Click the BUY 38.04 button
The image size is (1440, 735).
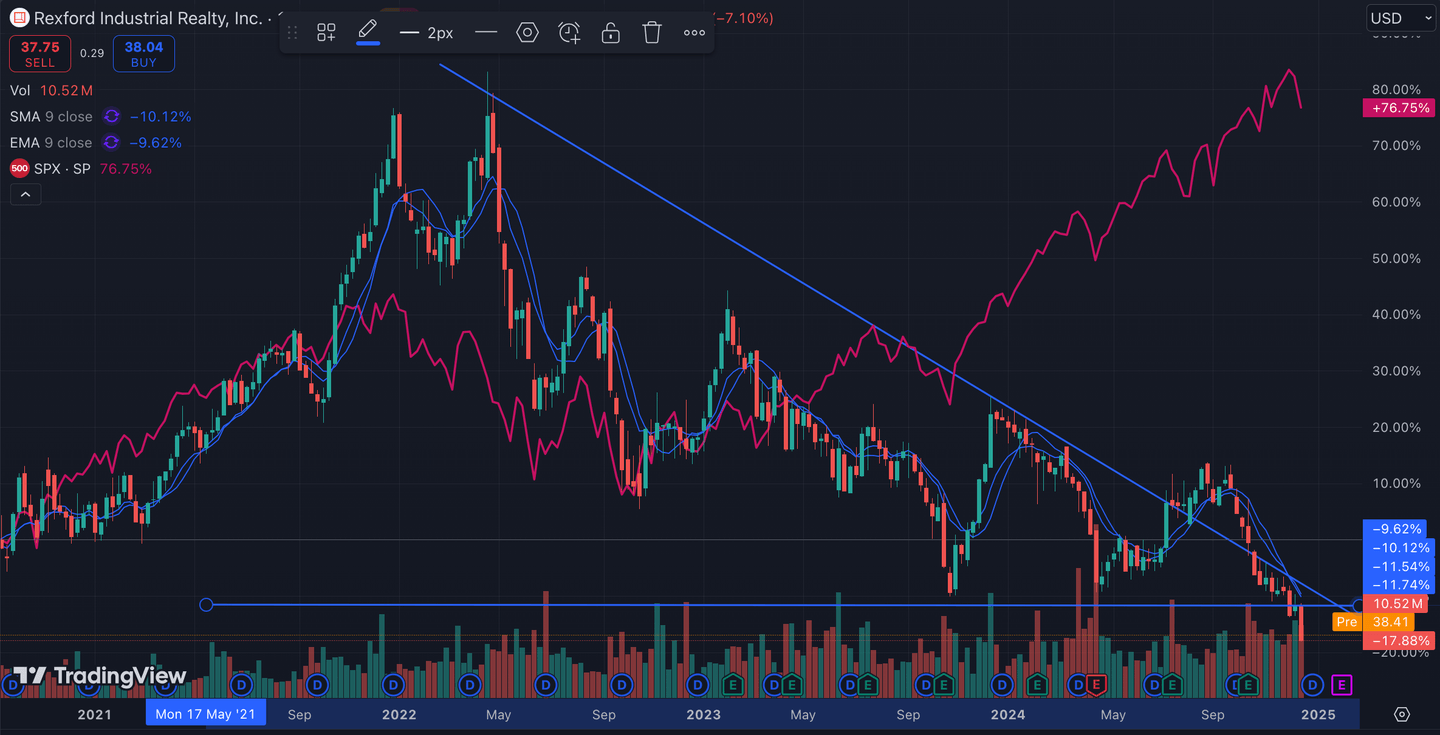(143, 54)
